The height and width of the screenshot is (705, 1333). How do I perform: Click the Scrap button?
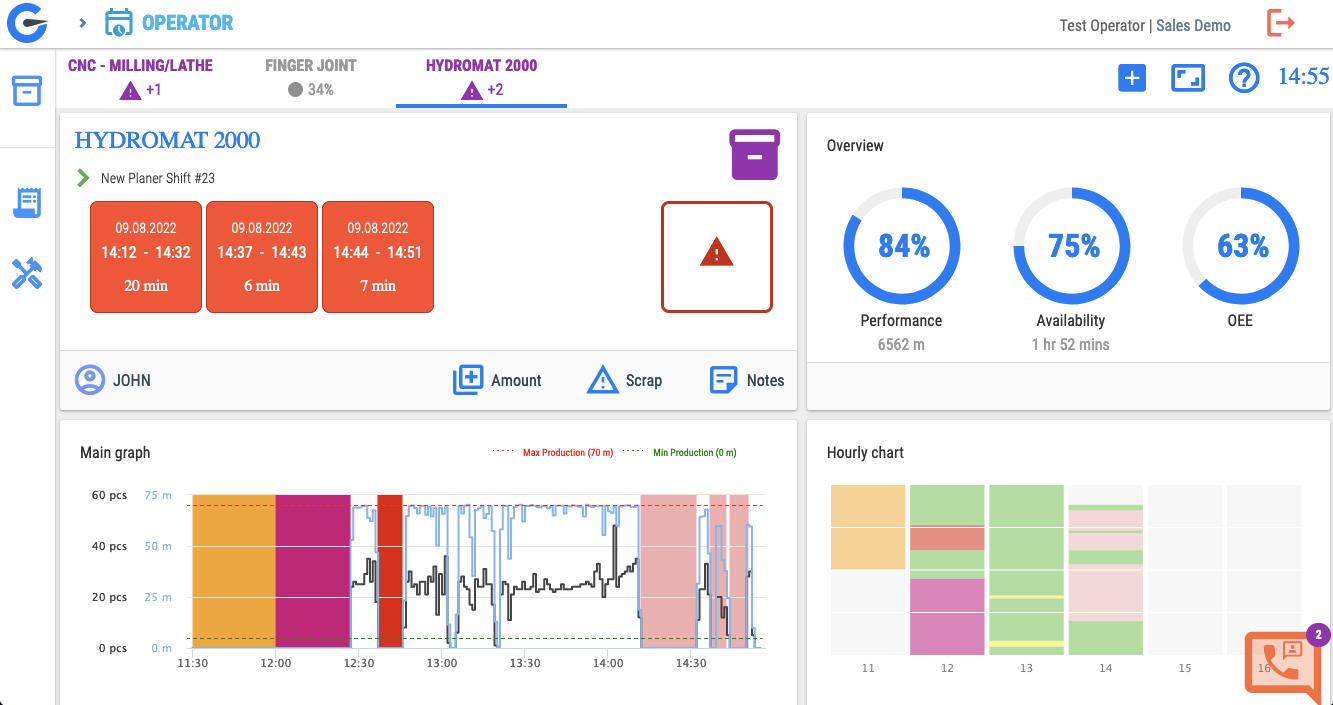coord(624,380)
